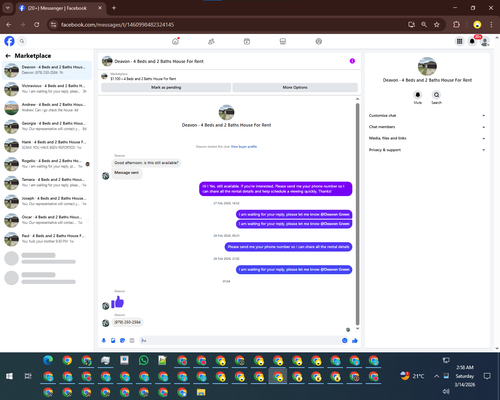Image resolution: width=500 pixels, height=400 pixels.
Task: Expand the Customise chat section
Action: 427,115
